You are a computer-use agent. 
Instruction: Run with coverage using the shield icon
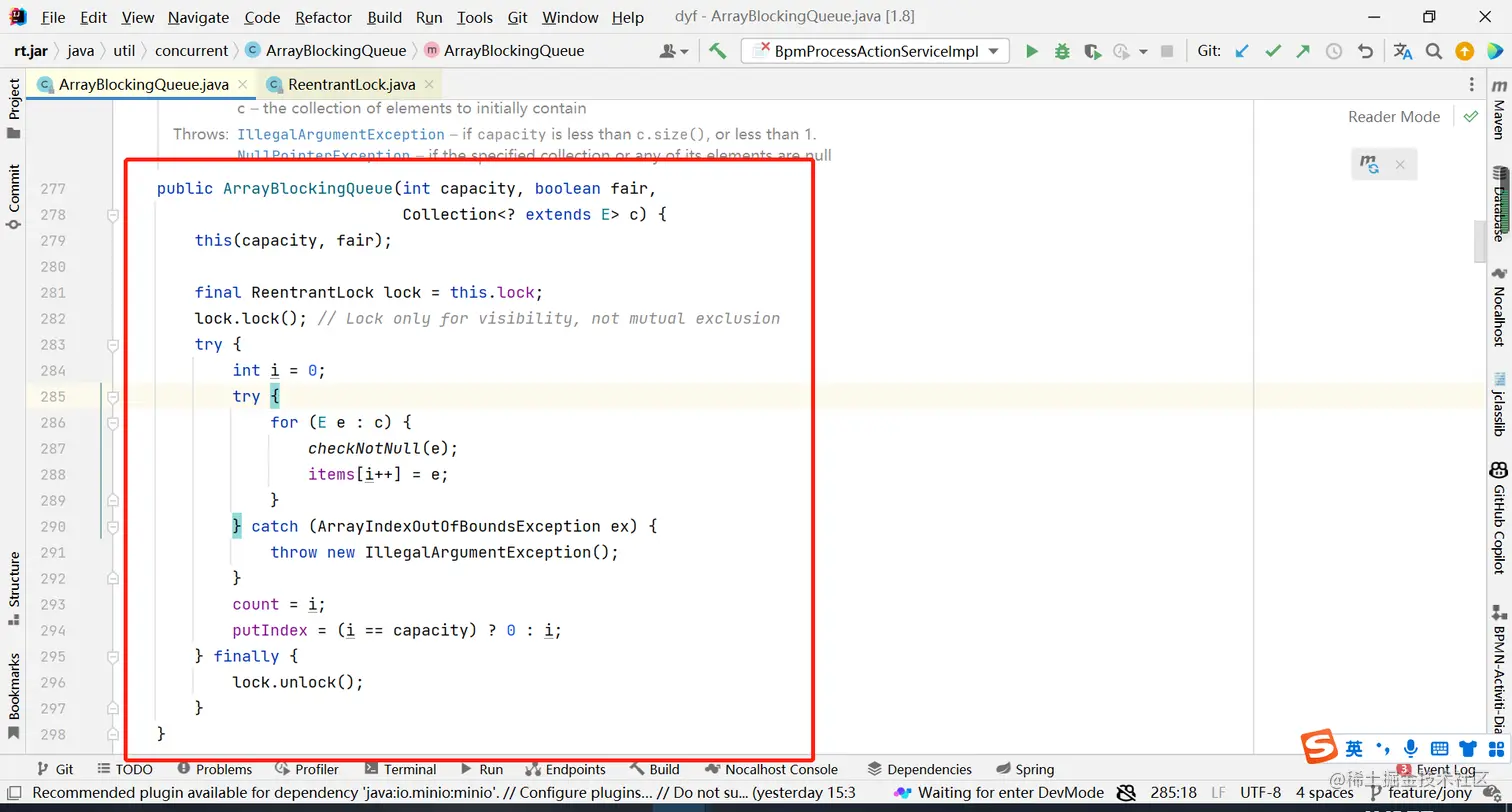[x=1092, y=51]
